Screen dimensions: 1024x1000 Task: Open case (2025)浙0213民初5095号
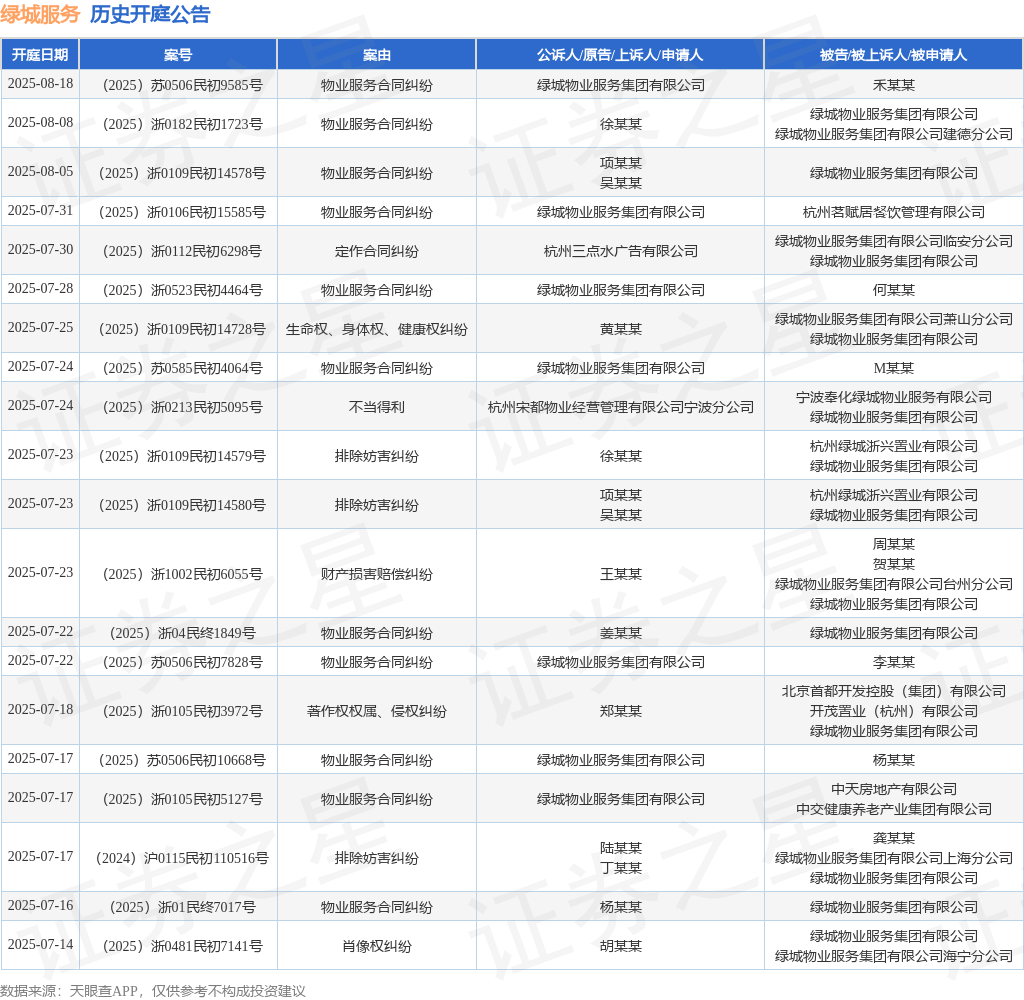[182, 407]
